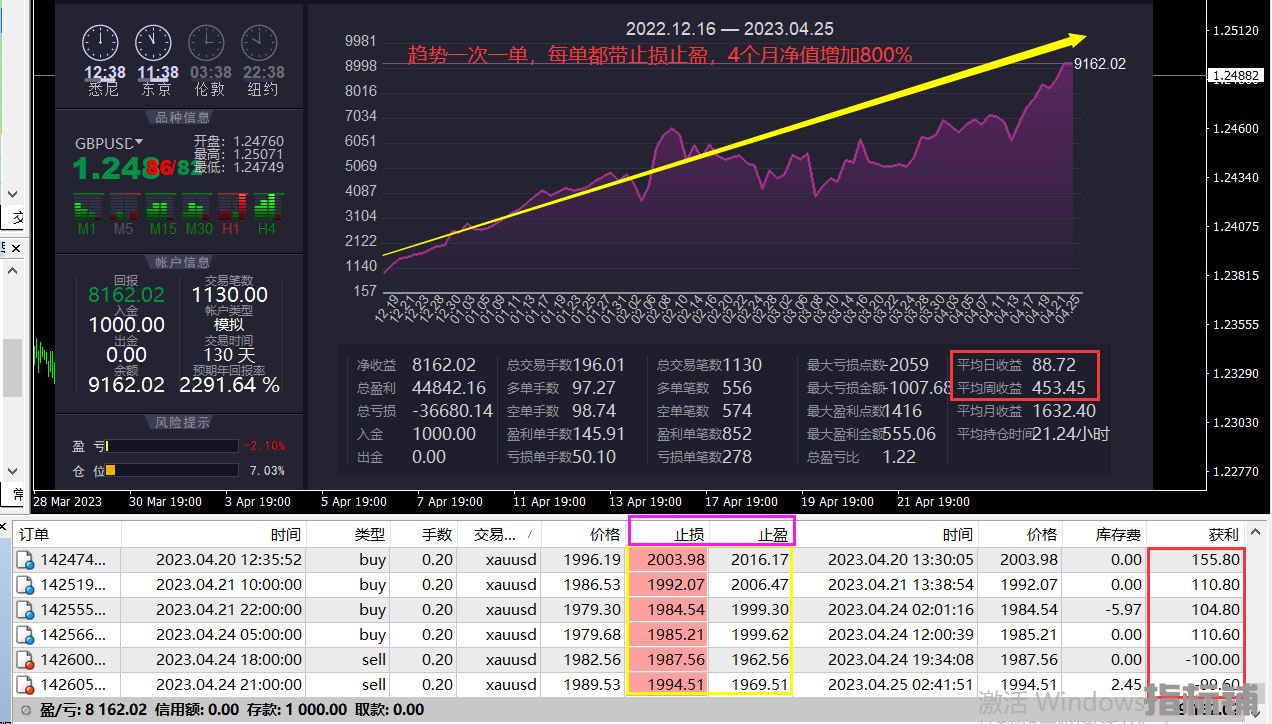
Task: Click stop loss value 1987.56
Action: pos(676,660)
